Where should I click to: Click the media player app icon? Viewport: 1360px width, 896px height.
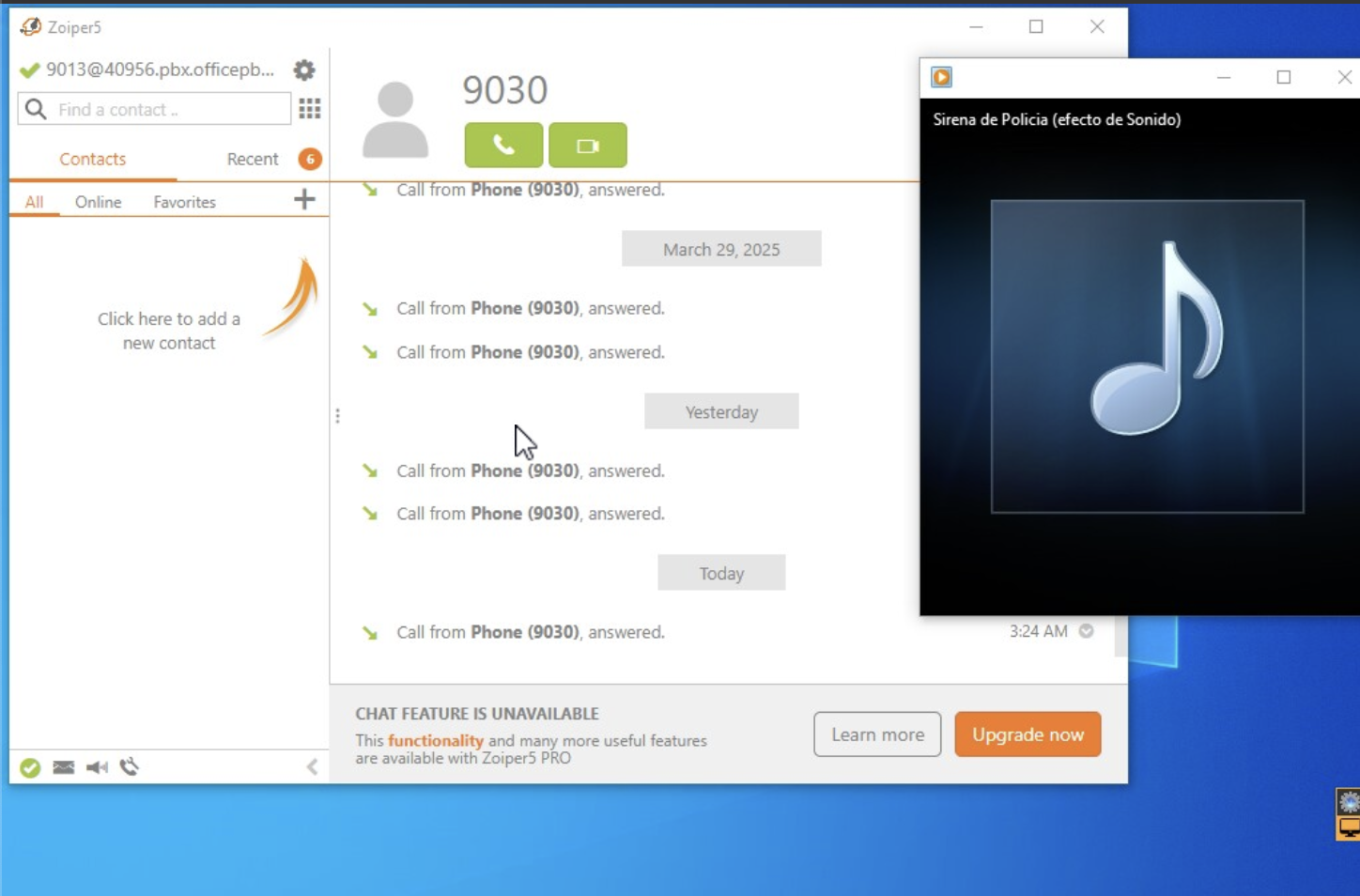click(x=942, y=77)
